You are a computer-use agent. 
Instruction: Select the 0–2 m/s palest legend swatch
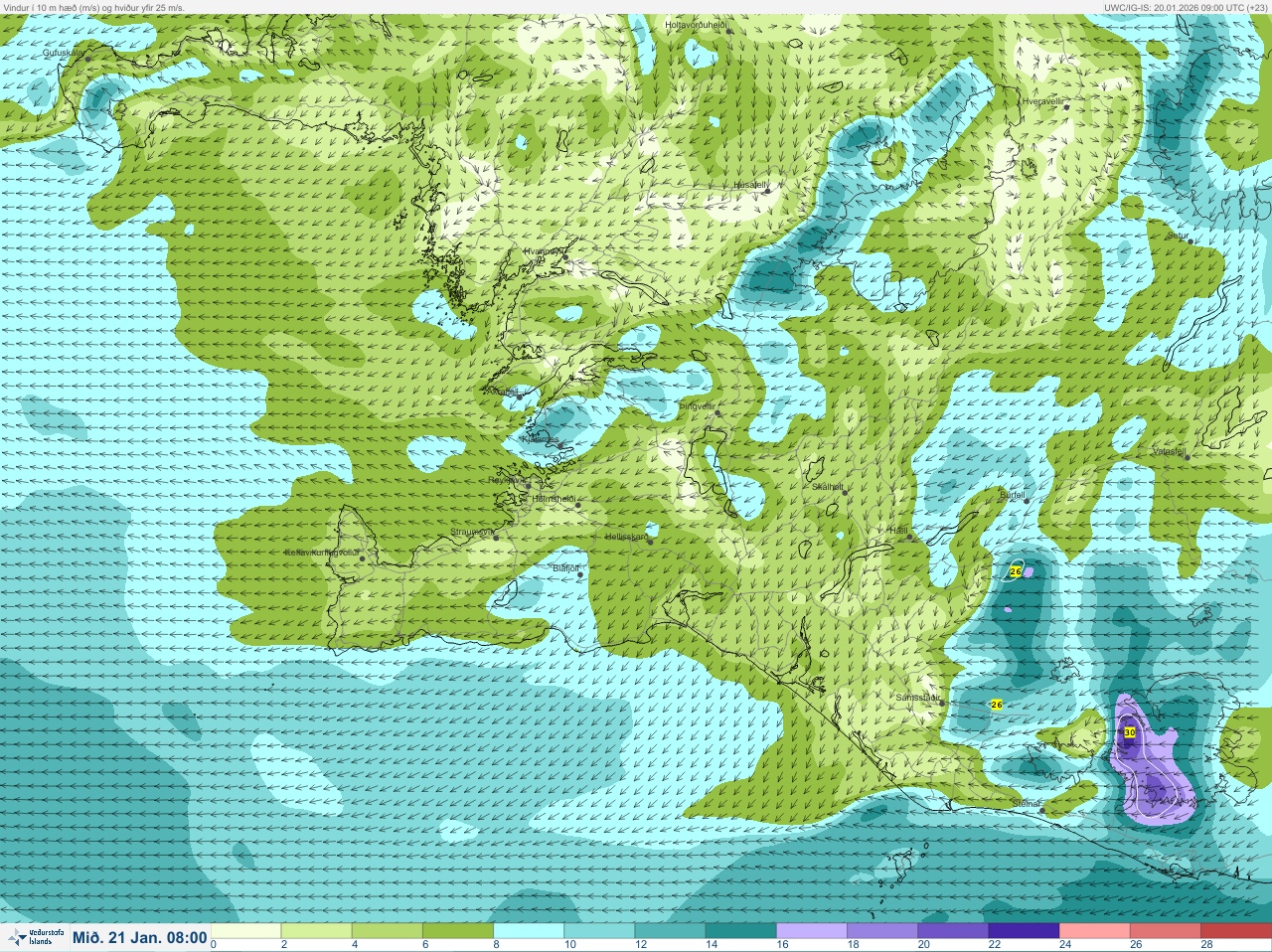coord(245,931)
